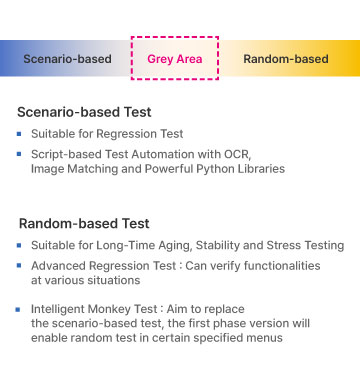
Task: Click the Grey Area dashed box
Action: coord(175,58)
